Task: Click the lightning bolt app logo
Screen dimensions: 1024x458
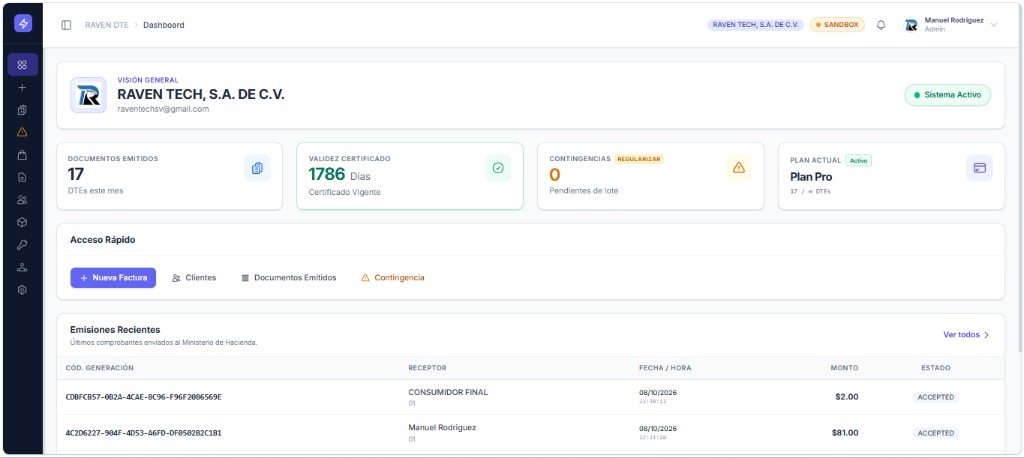Action: coord(23,24)
